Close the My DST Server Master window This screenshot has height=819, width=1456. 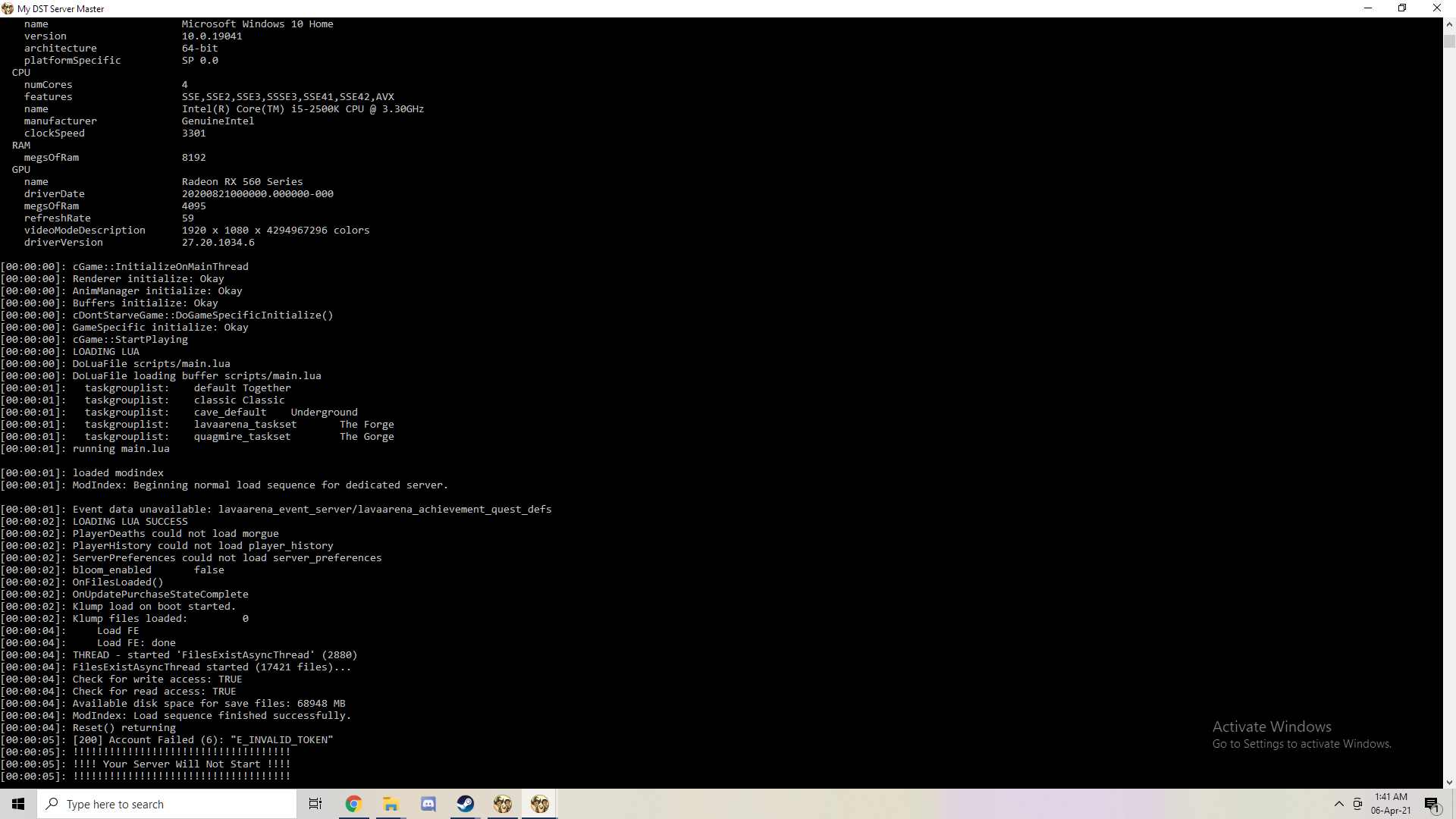pyautogui.click(x=1436, y=8)
